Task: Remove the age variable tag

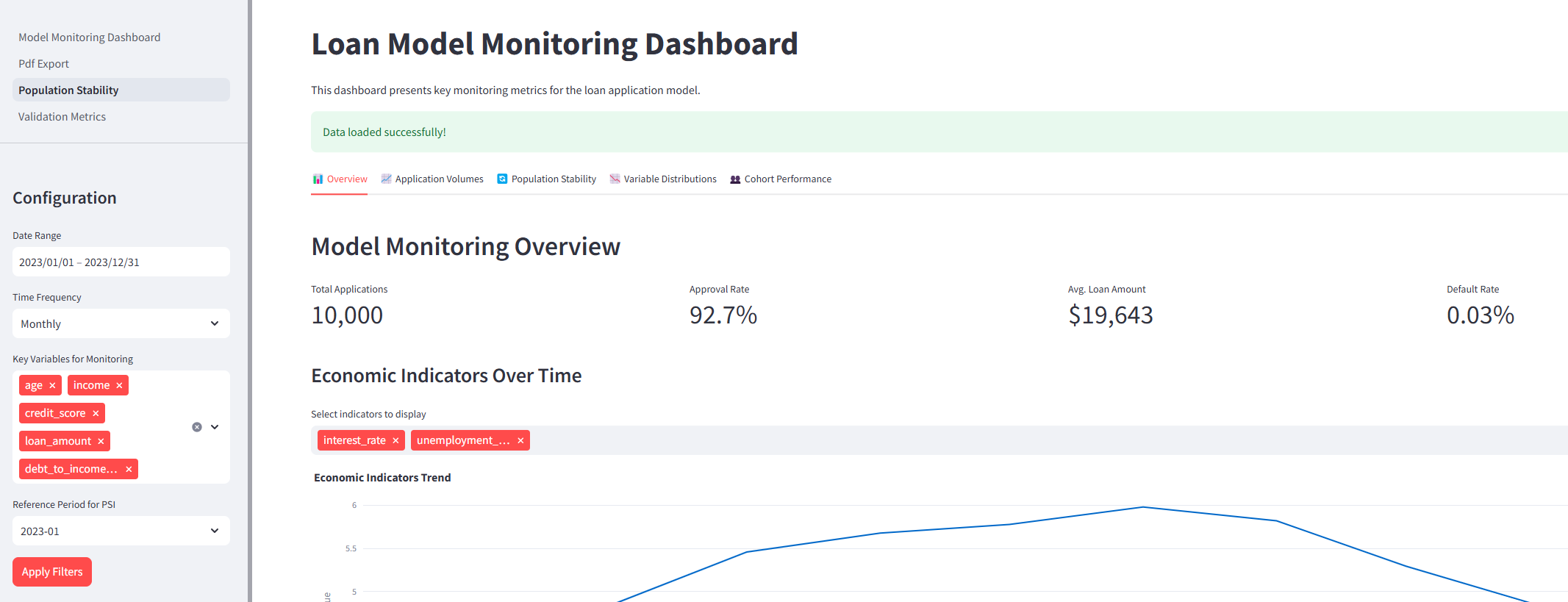Action: tap(52, 386)
